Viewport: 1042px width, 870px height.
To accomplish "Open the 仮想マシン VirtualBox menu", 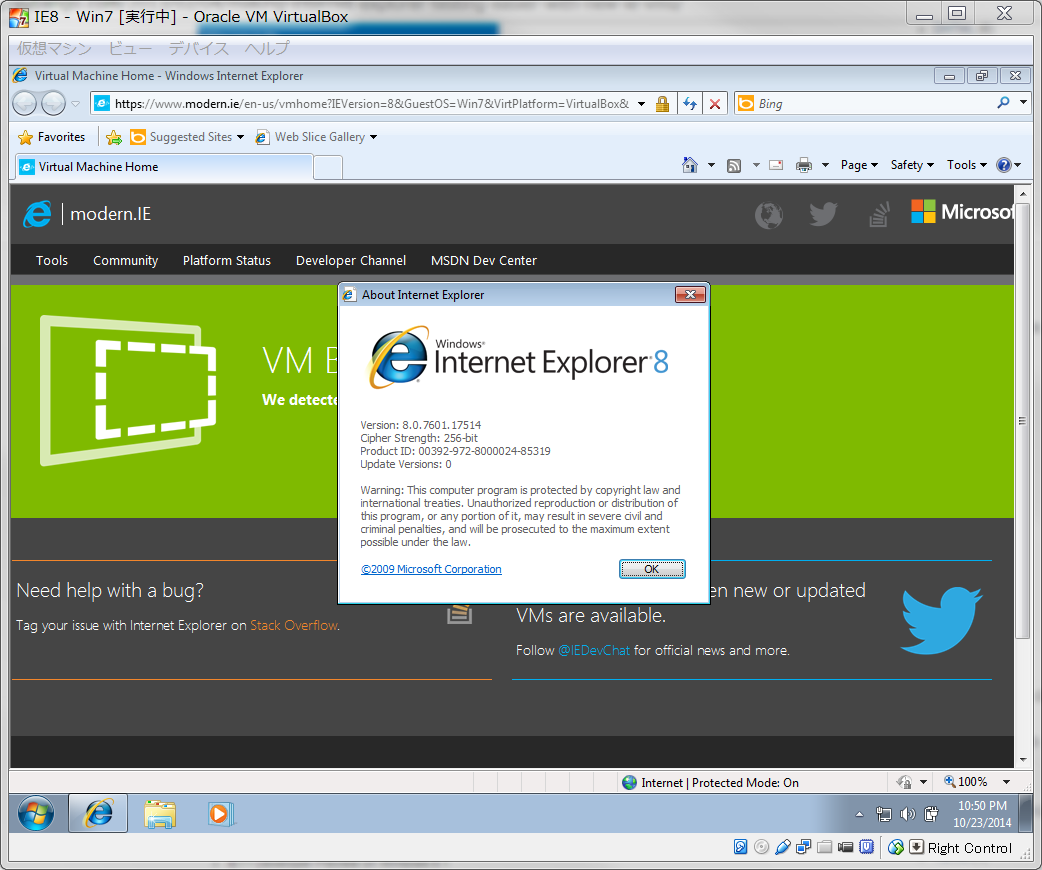I will [x=54, y=49].
